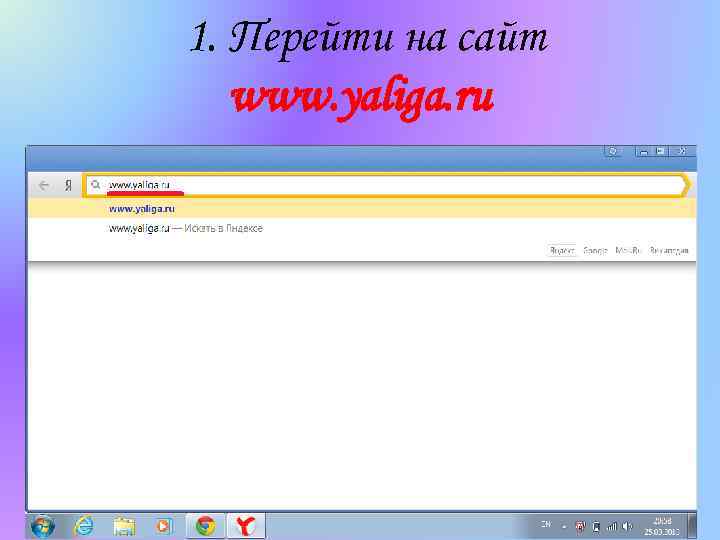Open the volume speaker tray icon
The width and height of the screenshot is (720, 540).
[627, 527]
